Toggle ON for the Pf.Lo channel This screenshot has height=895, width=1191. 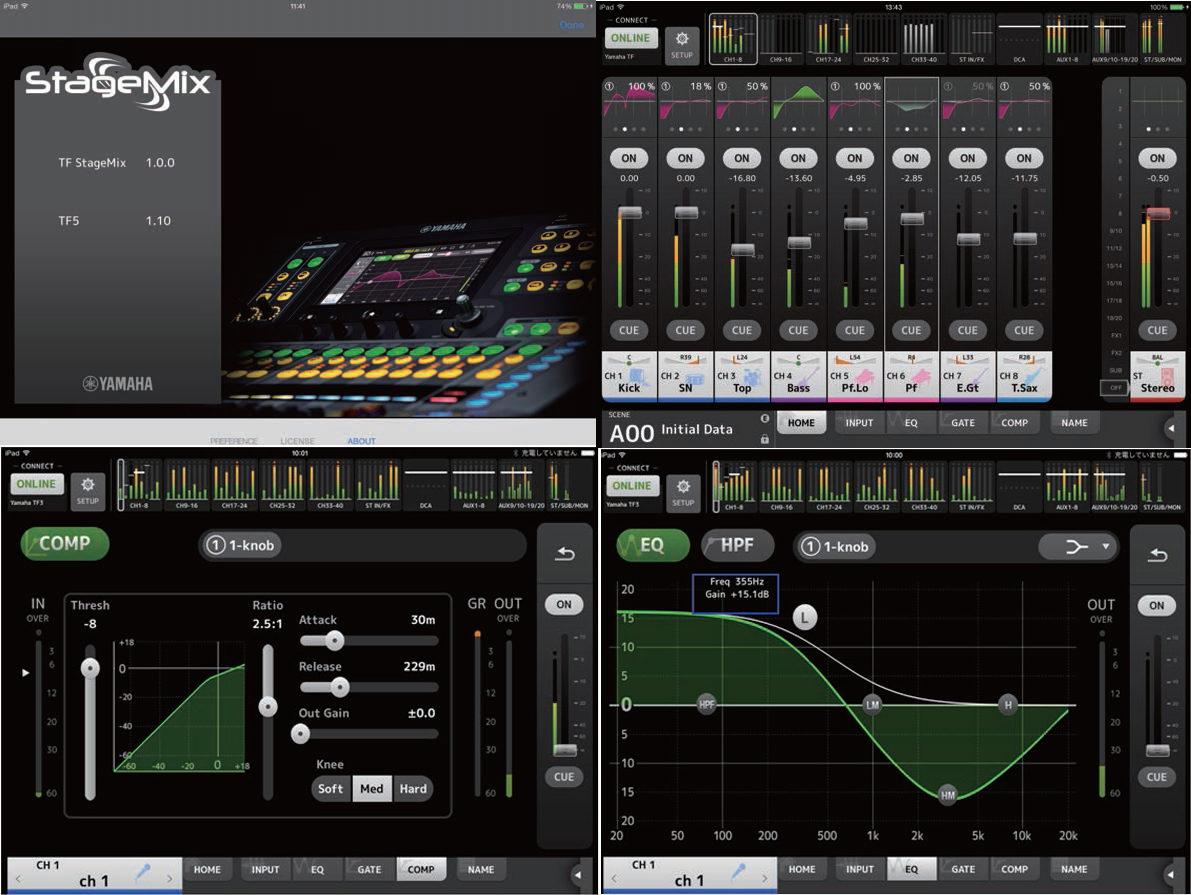point(855,158)
